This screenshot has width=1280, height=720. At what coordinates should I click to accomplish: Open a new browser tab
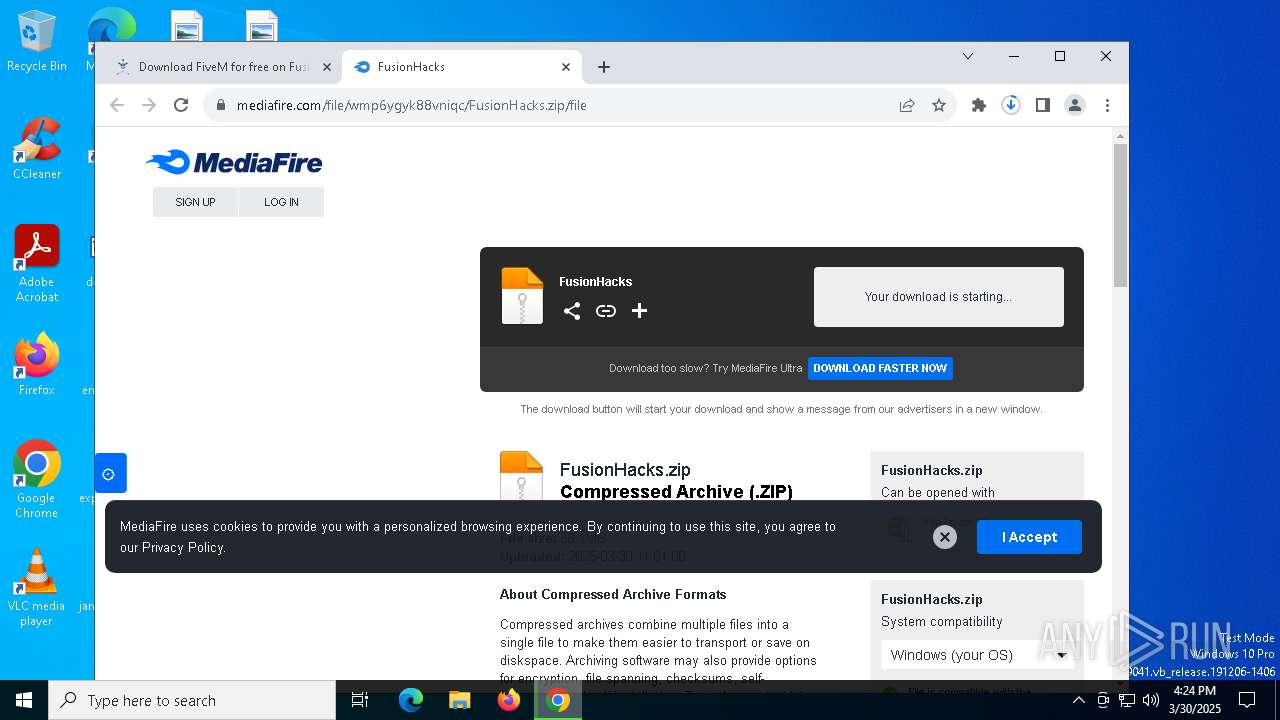pos(604,67)
